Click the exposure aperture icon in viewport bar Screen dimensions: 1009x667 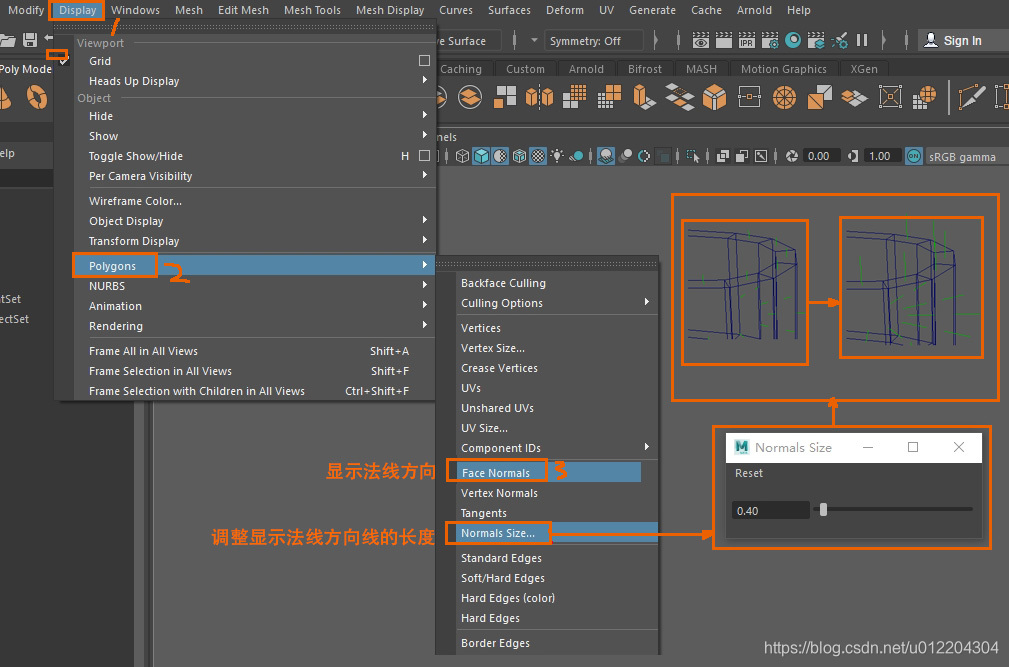coord(792,156)
